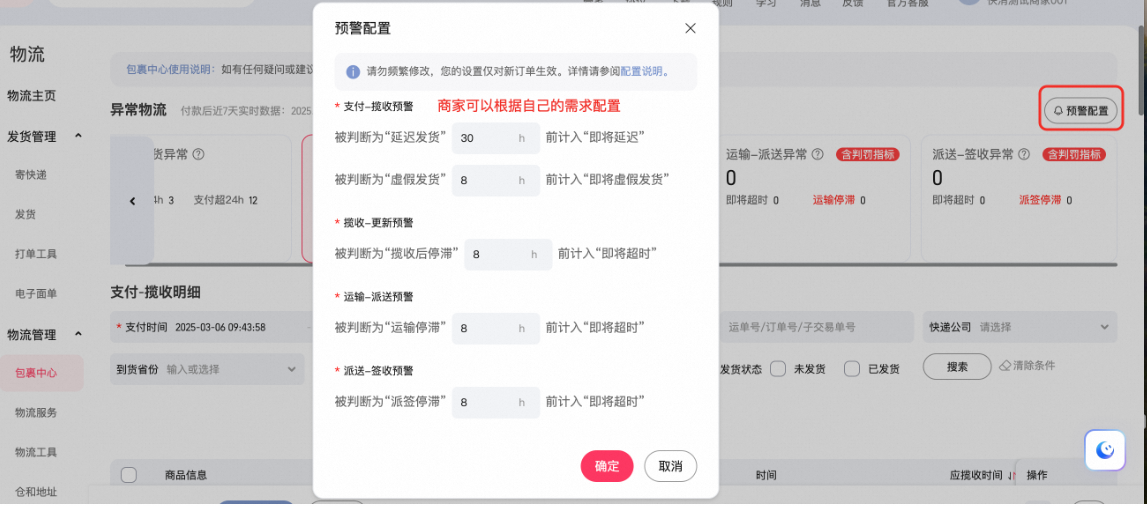1147x506 pixels.
Task: Open 物流服务 in the sidebar
Action: (36, 412)
